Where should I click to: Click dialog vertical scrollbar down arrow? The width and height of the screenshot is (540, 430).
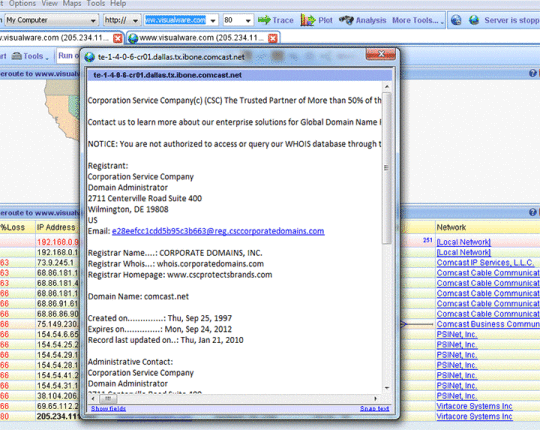coord(387,388)
